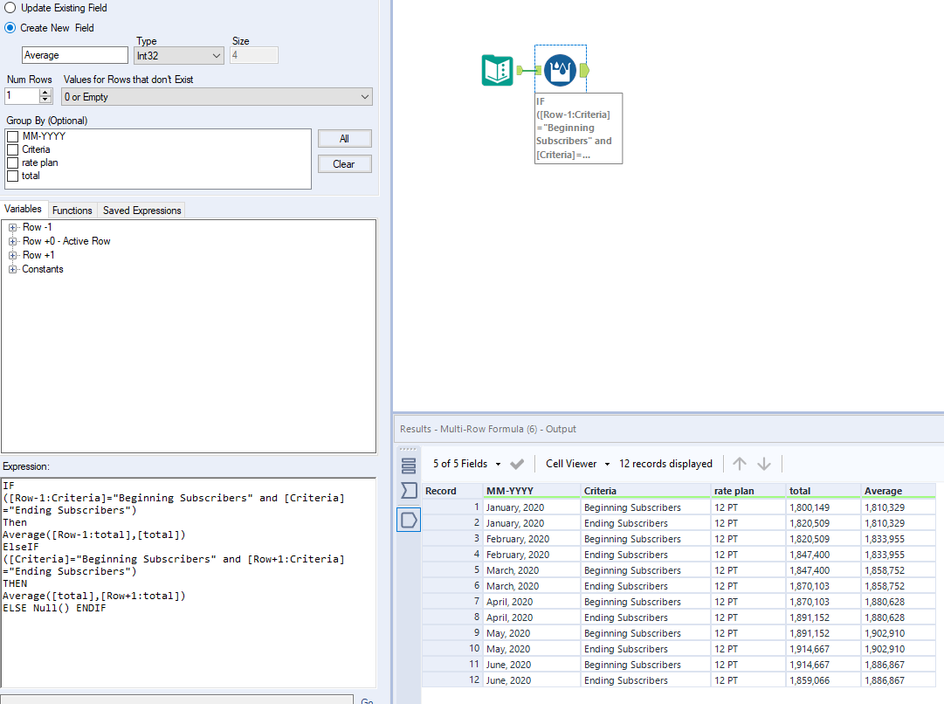Open Values for Rows that don't Exist dropdown

coord(217,97)
